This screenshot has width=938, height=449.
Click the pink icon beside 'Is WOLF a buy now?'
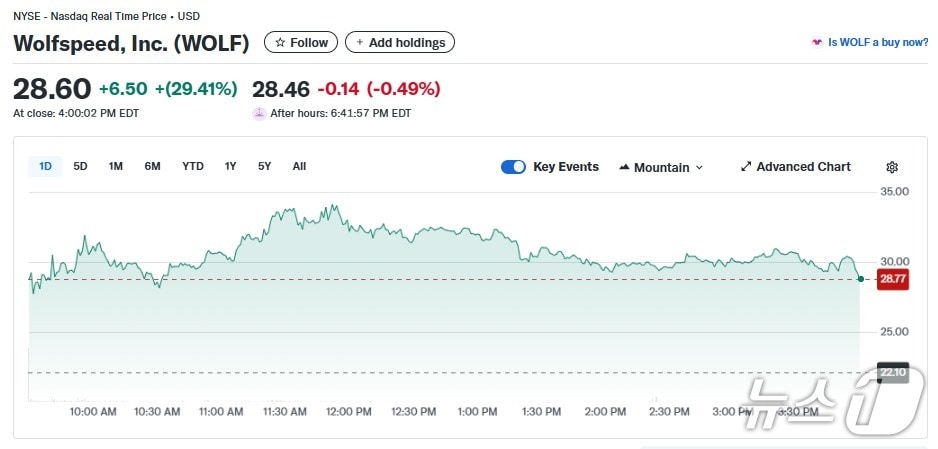pos(817,43)
